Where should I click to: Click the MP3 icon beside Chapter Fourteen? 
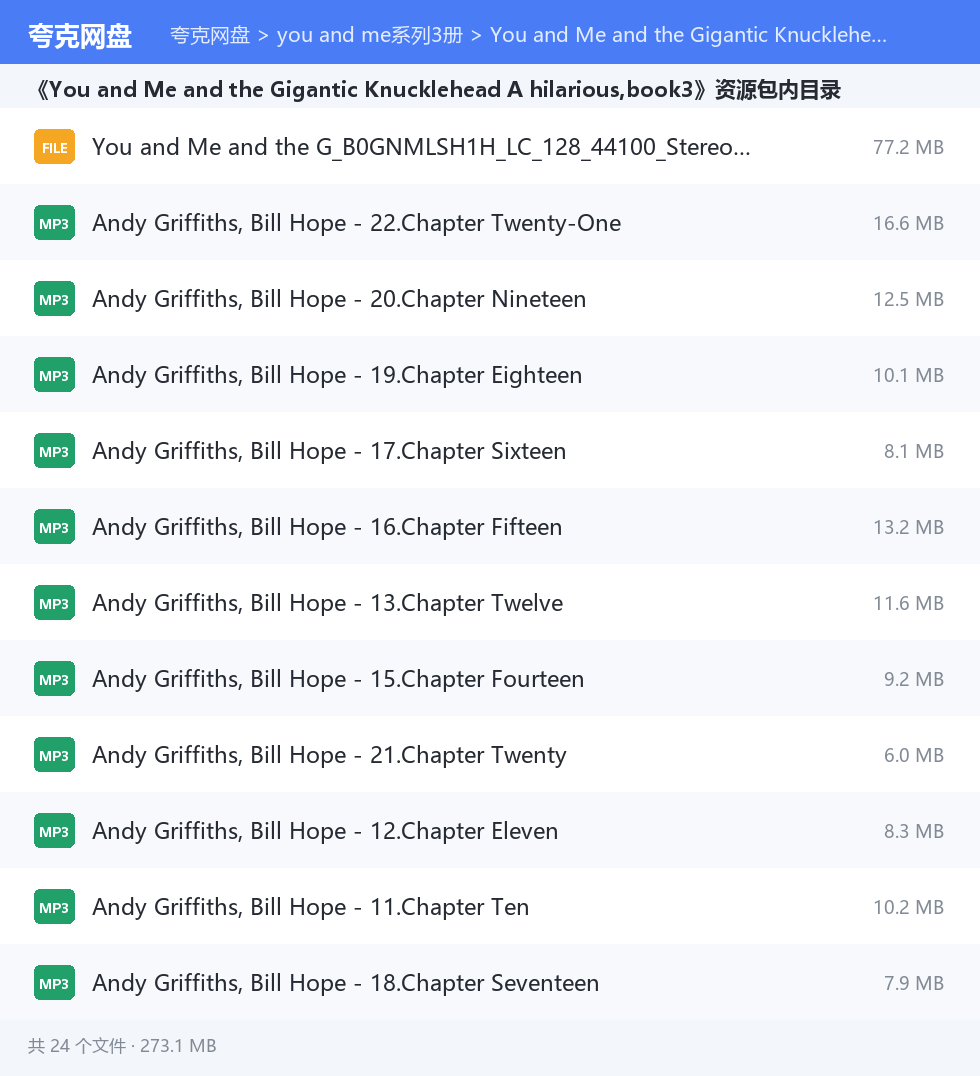pyautogui.click(x=54, y=679)
